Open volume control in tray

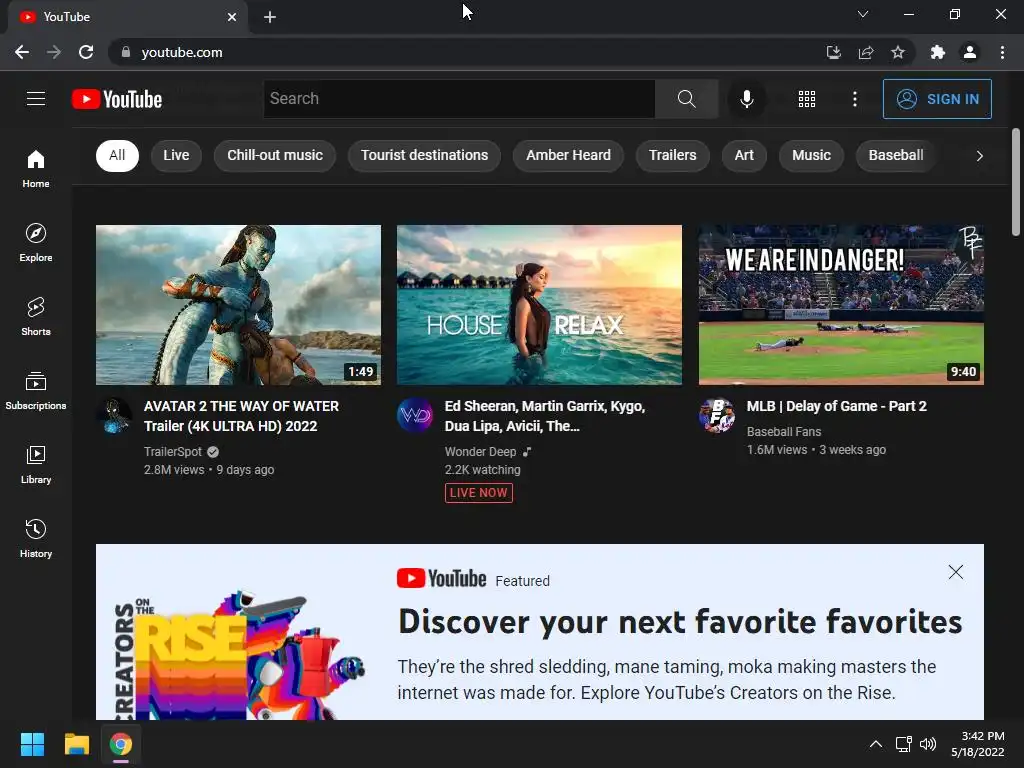[x=928, y=744]
